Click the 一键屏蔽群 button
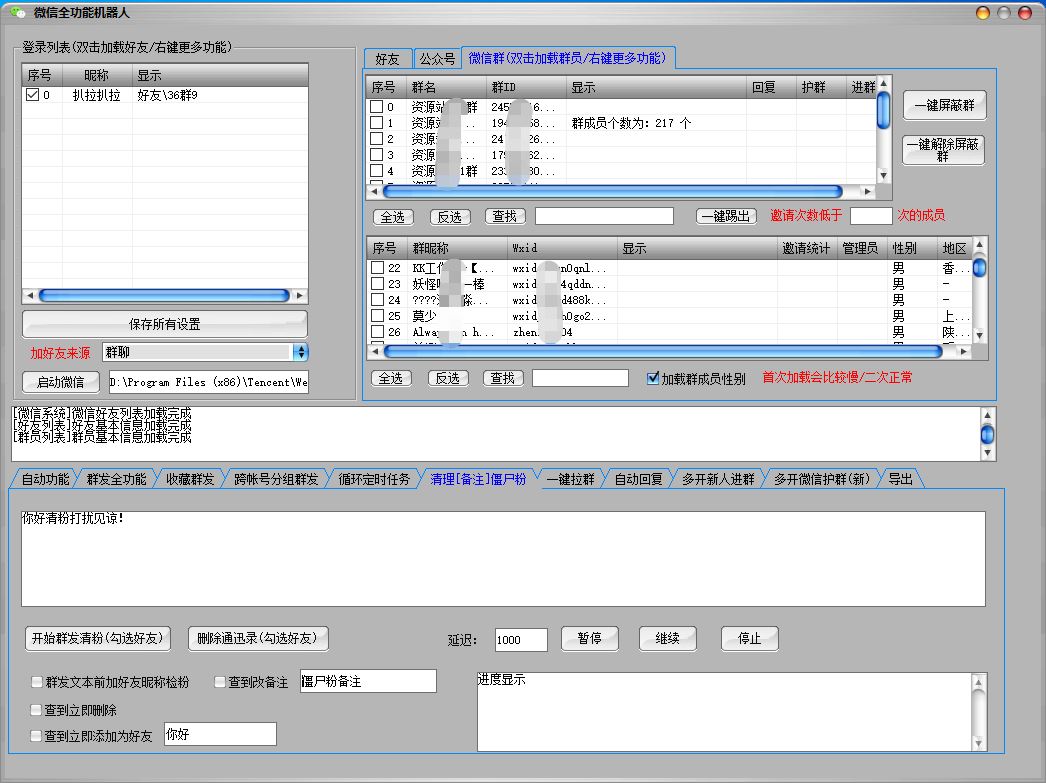The image size is (1046, 783). (x=943, y=105)
